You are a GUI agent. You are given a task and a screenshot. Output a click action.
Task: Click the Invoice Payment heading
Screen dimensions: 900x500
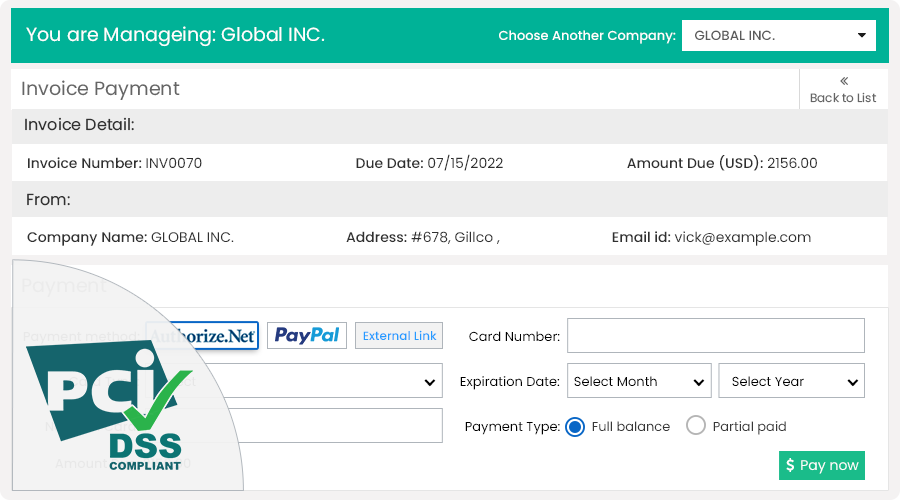[x=100, y=88]
